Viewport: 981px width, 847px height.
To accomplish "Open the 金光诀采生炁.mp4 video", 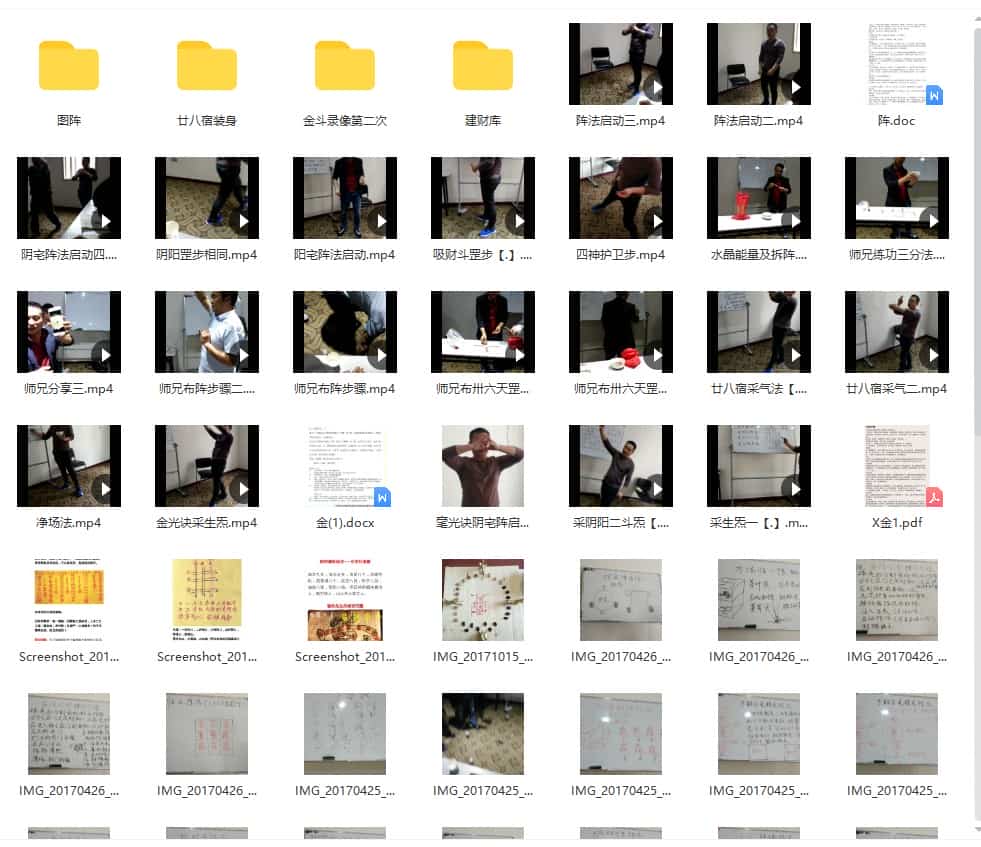I will (x=207, y=467).
